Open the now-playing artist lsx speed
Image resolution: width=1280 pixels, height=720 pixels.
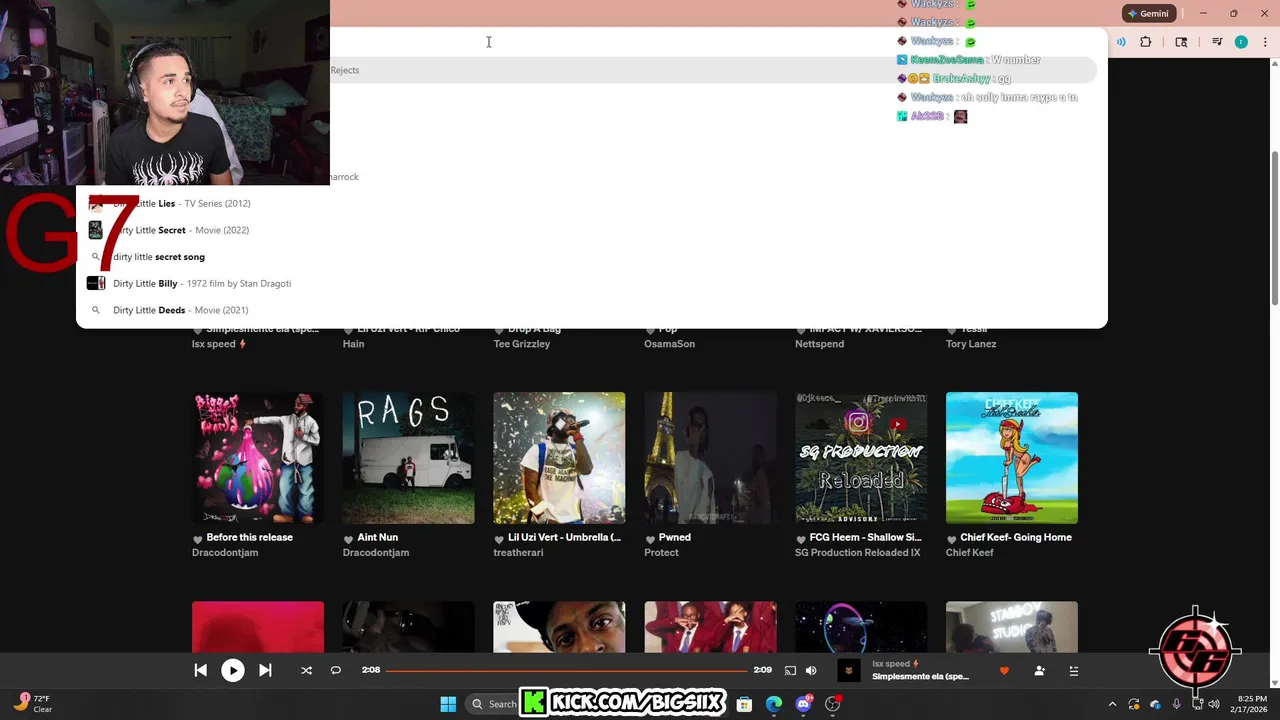click(895, 664)
